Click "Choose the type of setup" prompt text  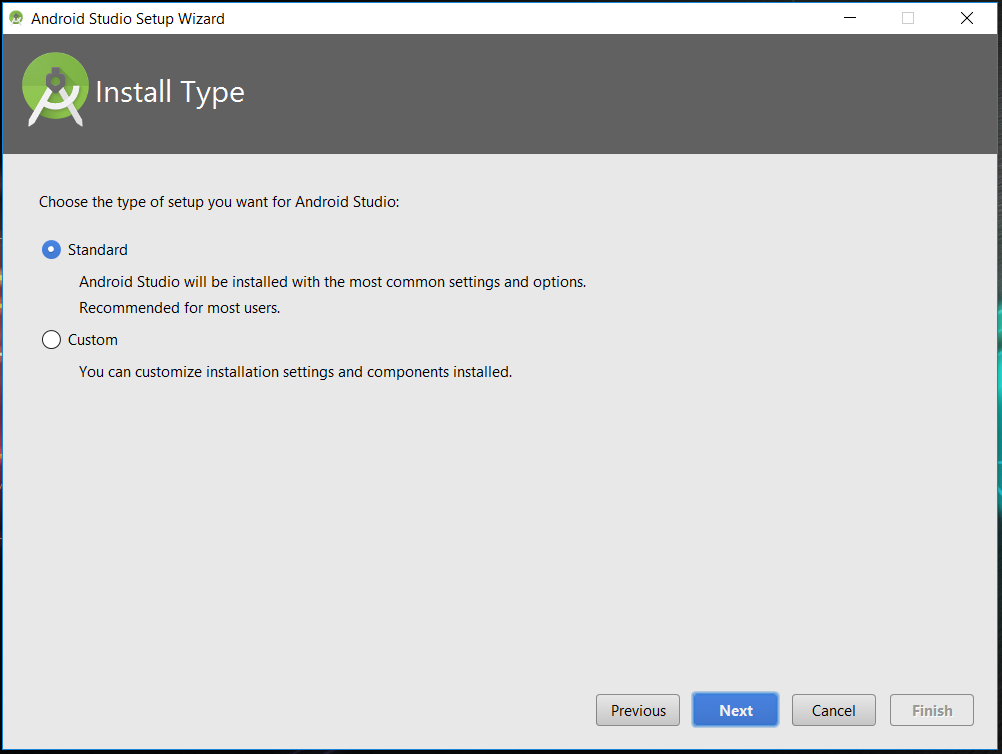click(x=219, y=202)
